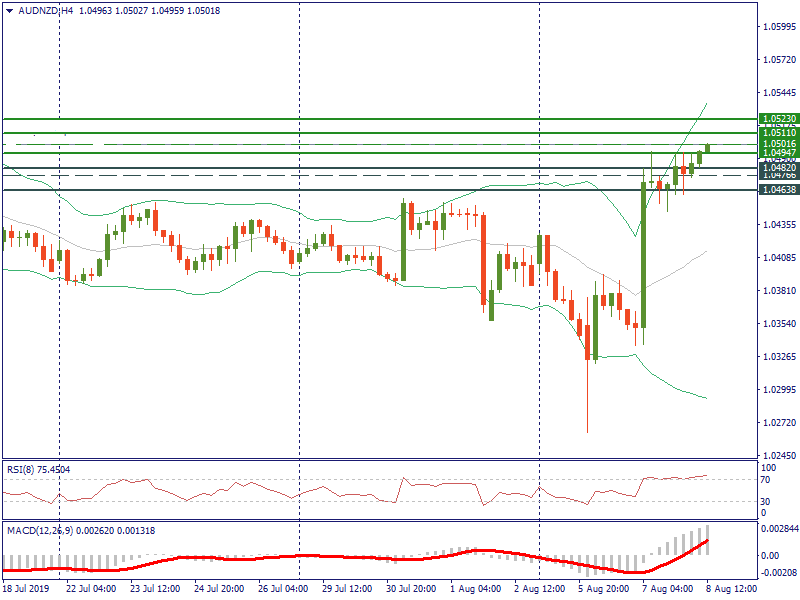The height and width of the screenshot is (600, 800).
Task: Click the large green candle on 7 Aug
Action: (643, 250)
